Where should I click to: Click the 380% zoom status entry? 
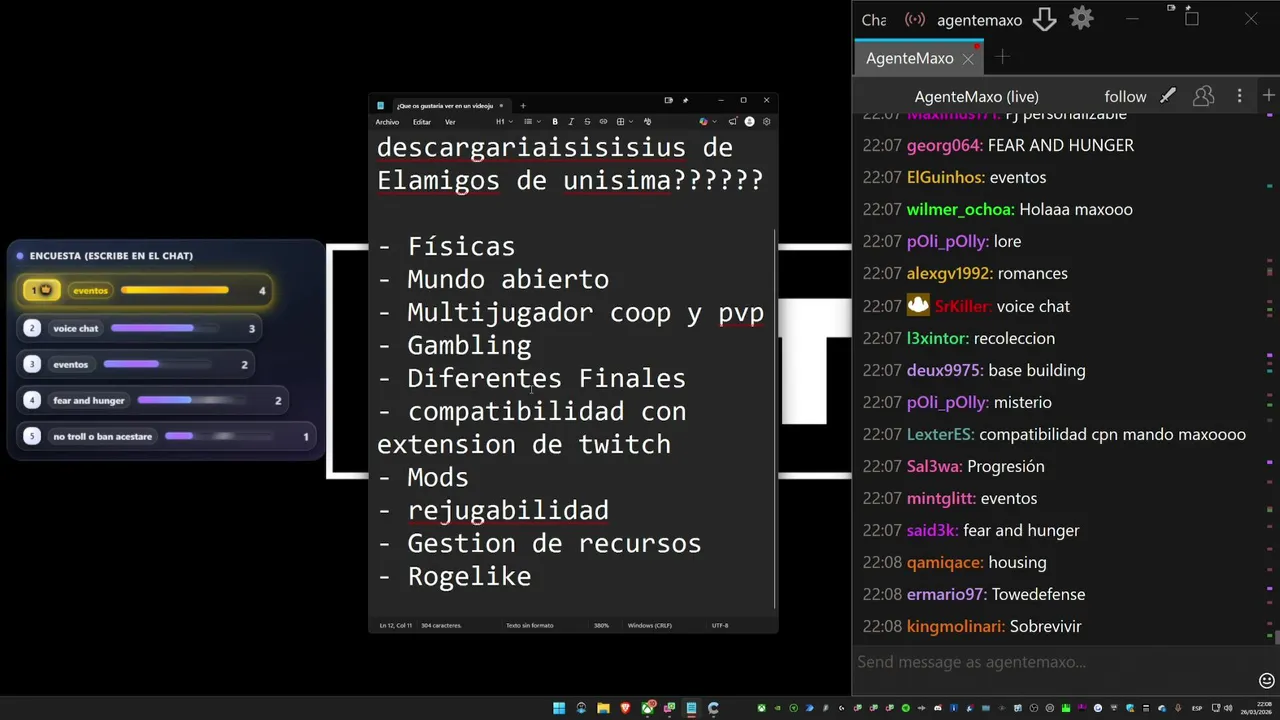(x=601, y=626)
